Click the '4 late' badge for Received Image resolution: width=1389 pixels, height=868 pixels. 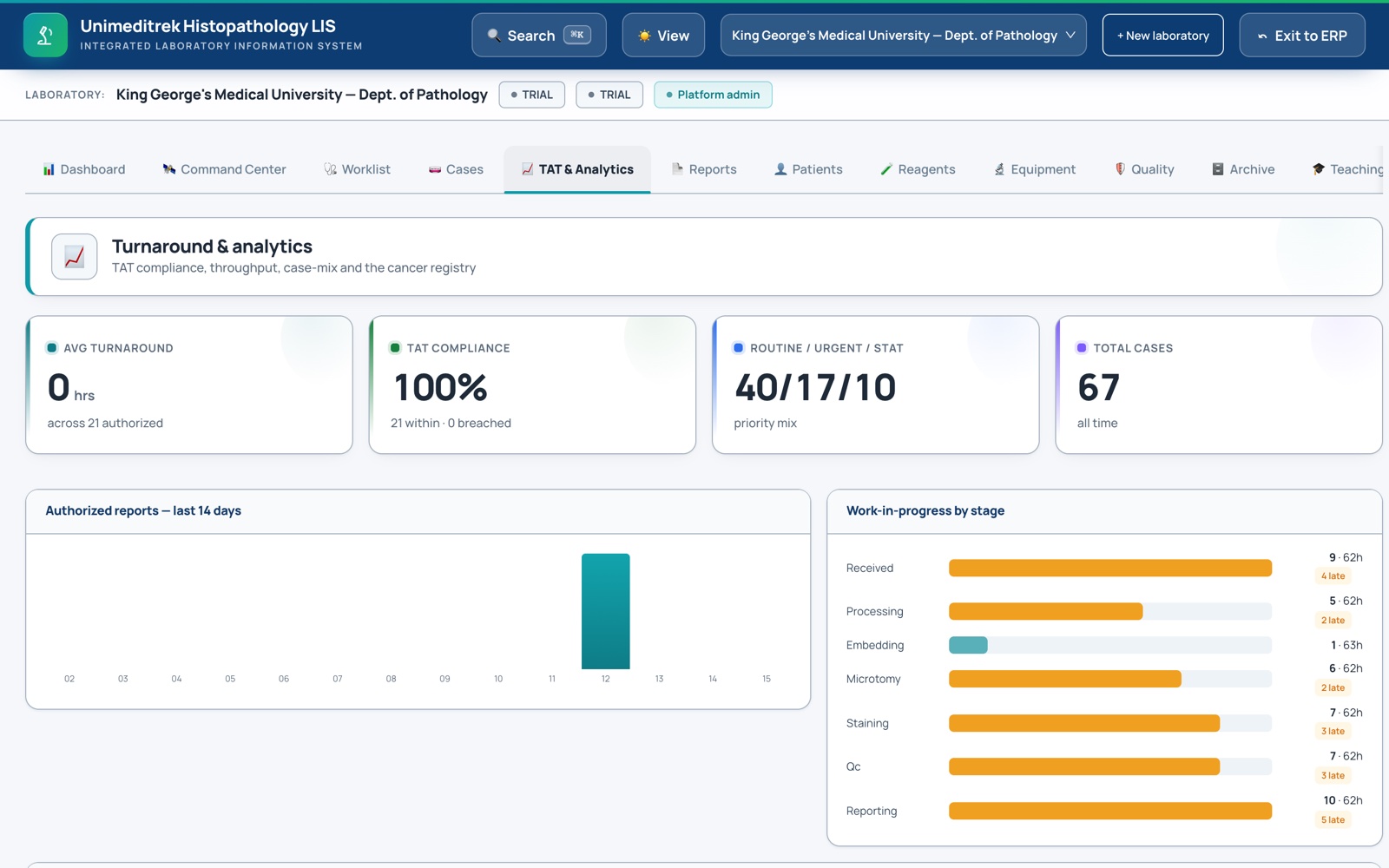(x=1333, y=576)
